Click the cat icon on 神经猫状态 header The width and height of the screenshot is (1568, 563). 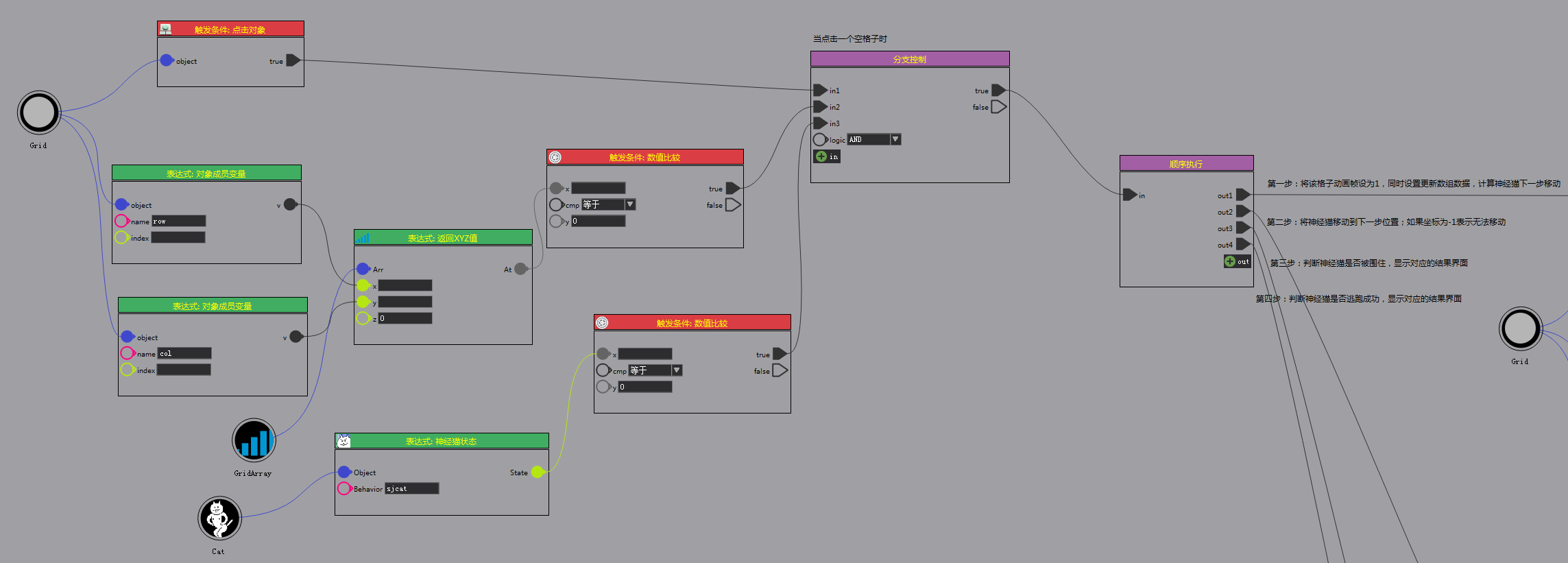tap(344, 441)
